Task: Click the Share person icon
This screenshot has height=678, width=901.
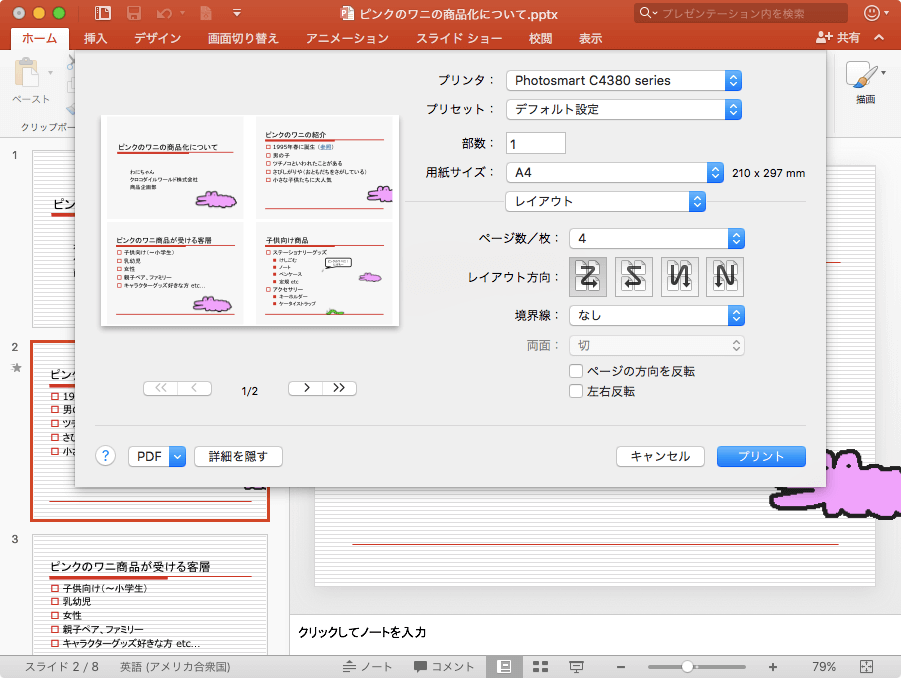Action: pos(823,38)
